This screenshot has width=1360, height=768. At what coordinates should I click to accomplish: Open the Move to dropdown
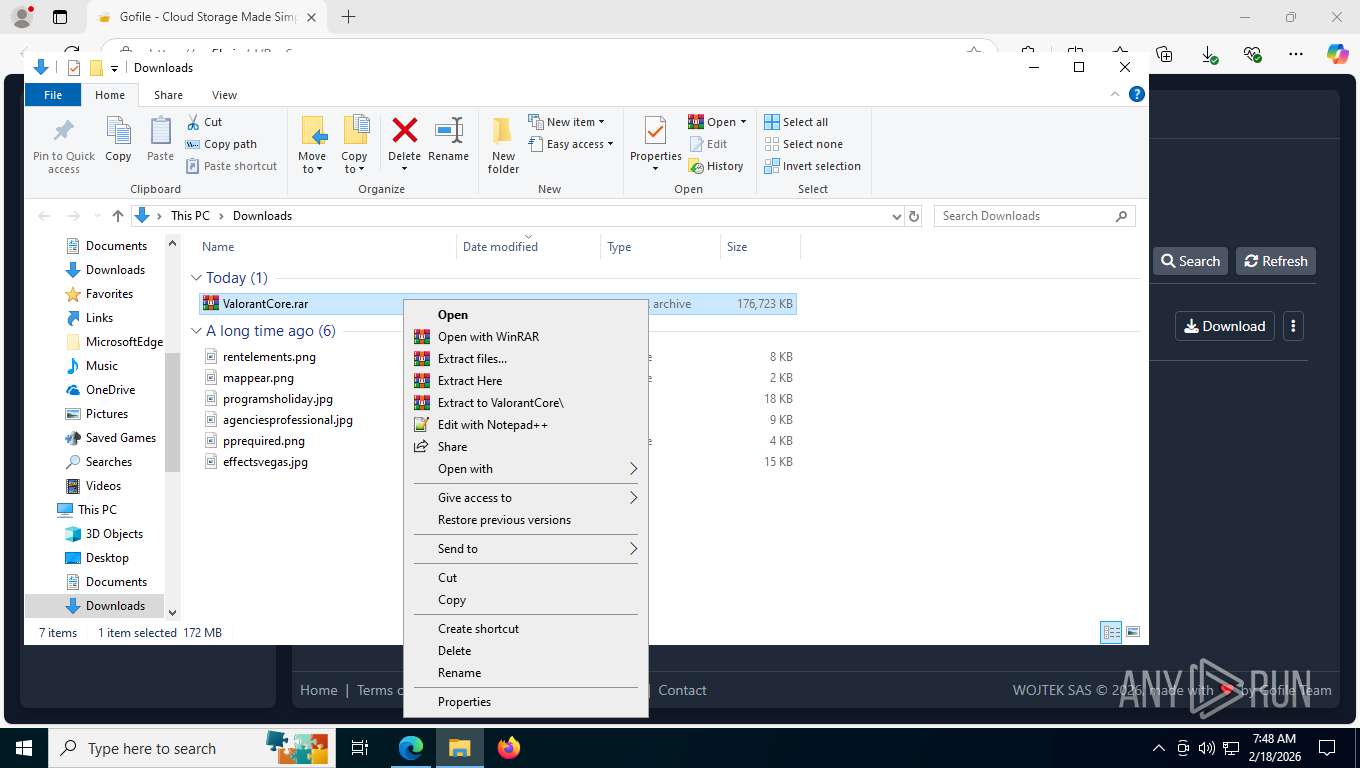[x=312, y=145]
